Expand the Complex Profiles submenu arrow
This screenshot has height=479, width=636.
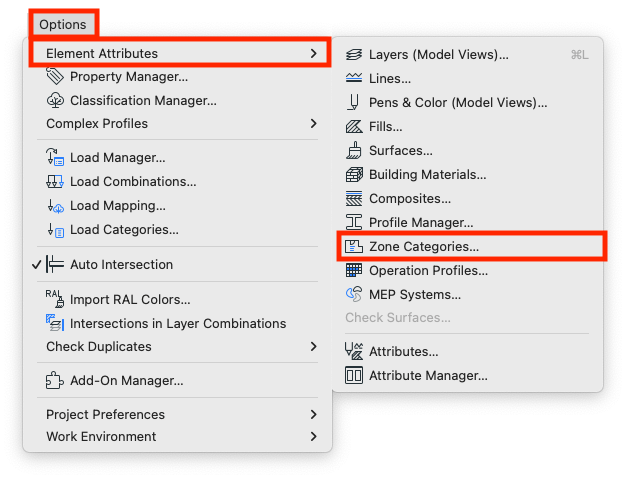313,123
